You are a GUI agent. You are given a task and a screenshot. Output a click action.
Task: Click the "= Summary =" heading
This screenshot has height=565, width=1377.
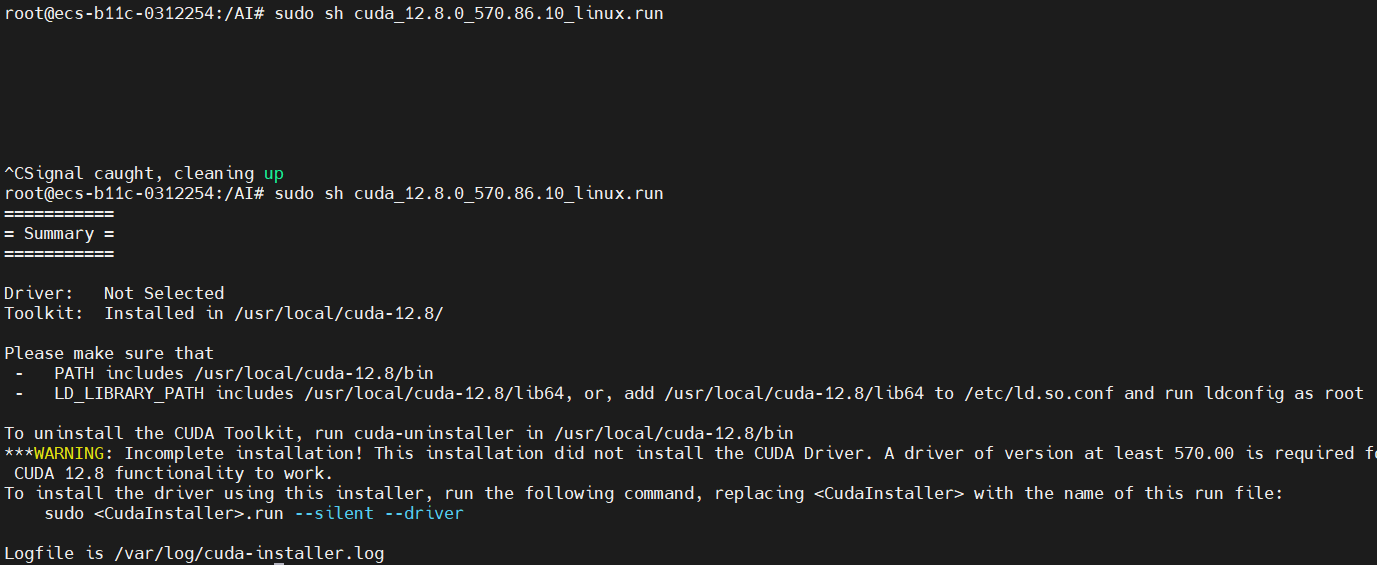coord(59,233)
